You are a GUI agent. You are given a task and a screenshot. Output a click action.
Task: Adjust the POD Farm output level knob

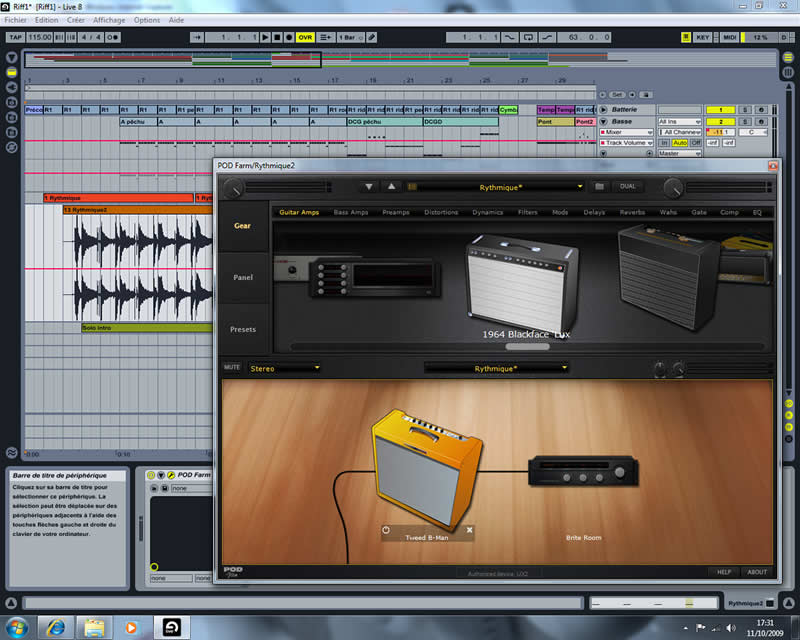pos(673,188)
